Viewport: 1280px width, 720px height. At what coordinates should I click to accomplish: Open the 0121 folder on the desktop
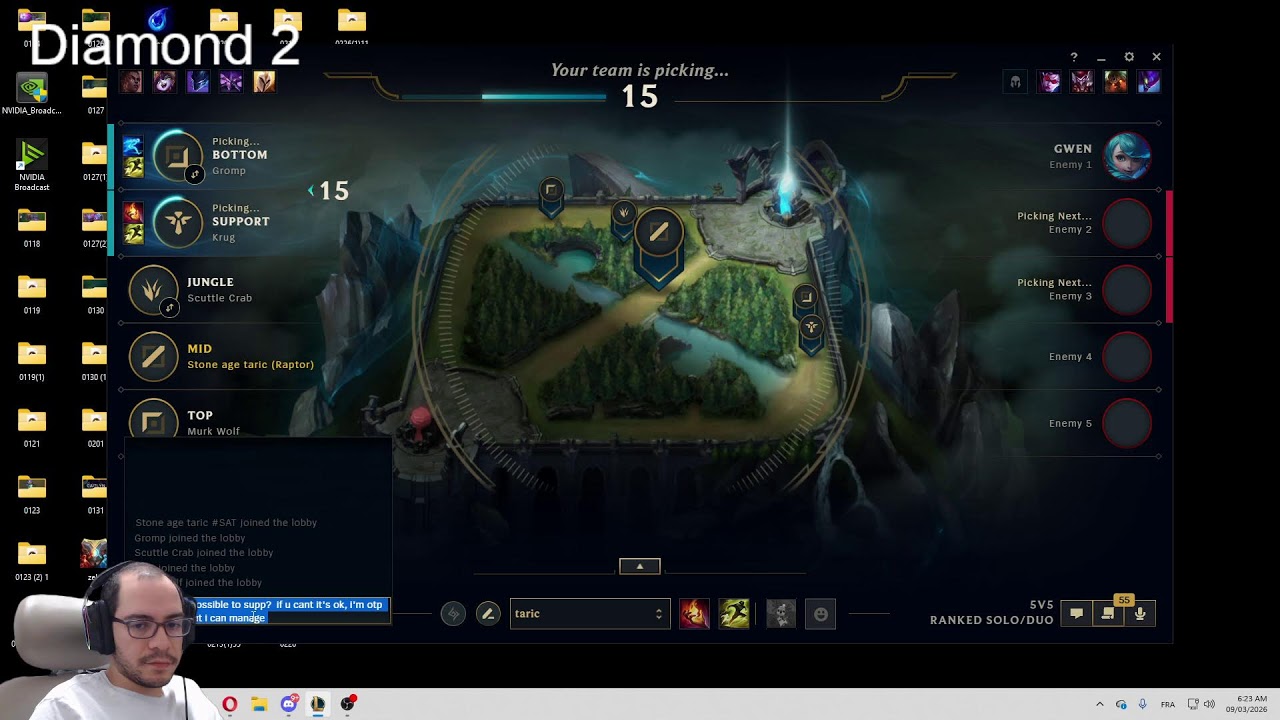click(32, 427)
